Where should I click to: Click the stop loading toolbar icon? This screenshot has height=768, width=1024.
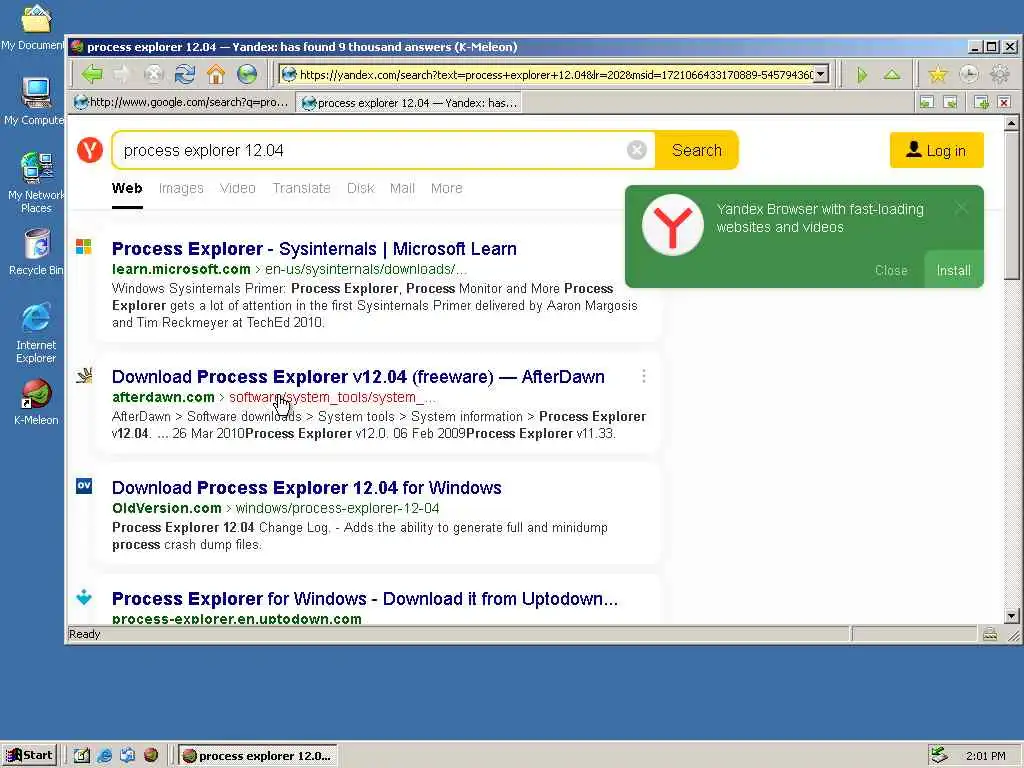[153, 74]
